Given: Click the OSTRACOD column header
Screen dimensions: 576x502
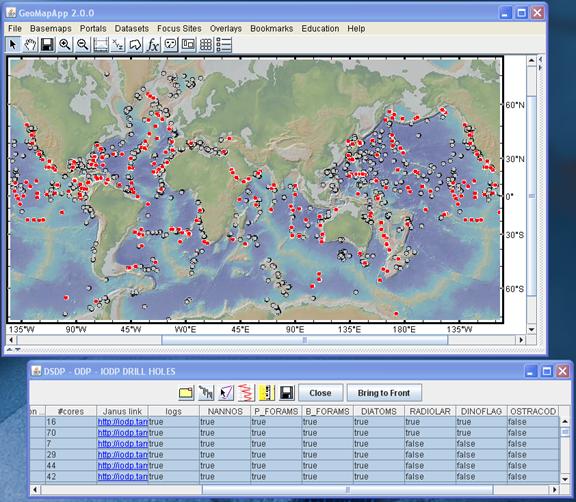Looking at the screenshot, I should (x=533, y=412).
